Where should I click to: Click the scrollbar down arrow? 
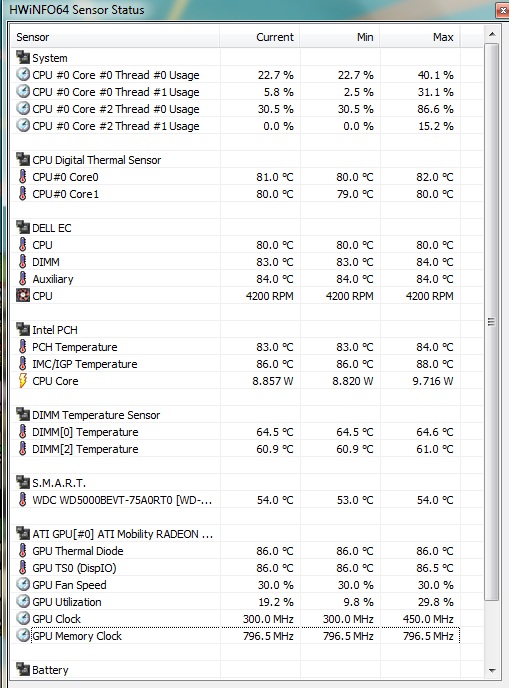coord(492,670)
